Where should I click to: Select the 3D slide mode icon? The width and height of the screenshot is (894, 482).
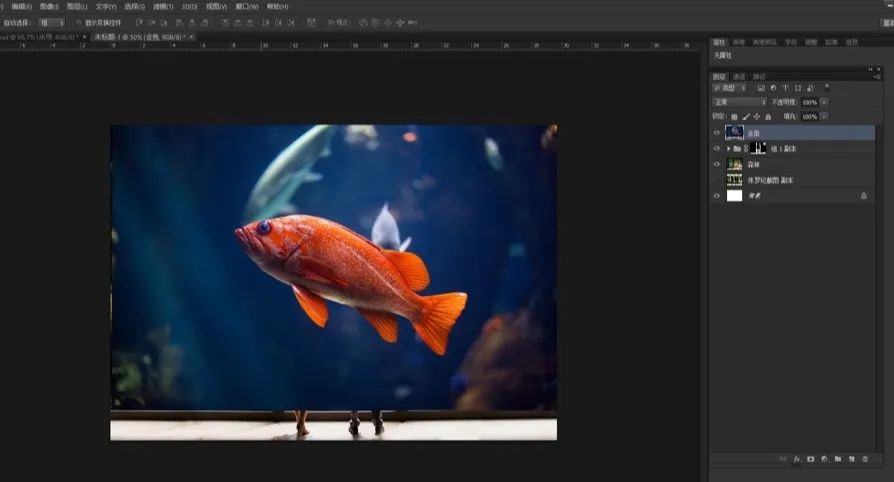tap(400, 22)
